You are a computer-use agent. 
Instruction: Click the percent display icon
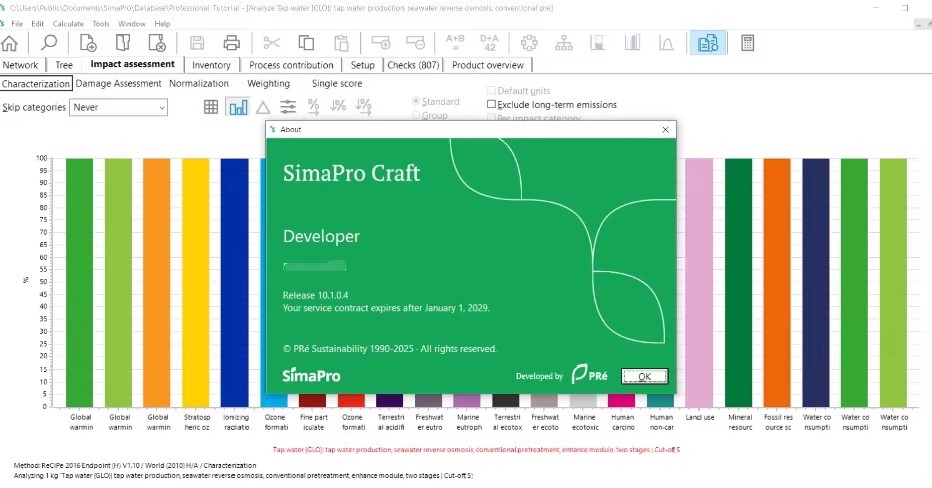click(313, 107)
